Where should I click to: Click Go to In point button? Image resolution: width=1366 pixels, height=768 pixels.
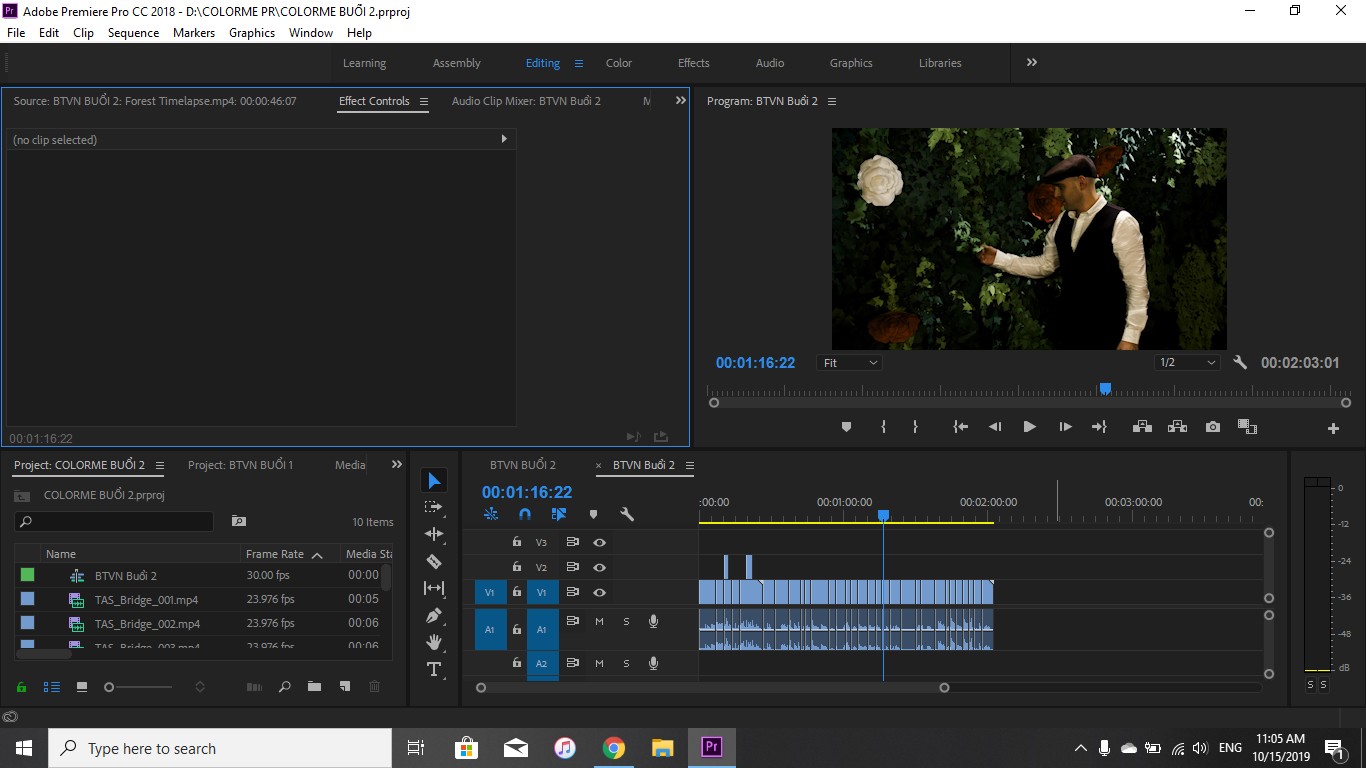[960, 427]
